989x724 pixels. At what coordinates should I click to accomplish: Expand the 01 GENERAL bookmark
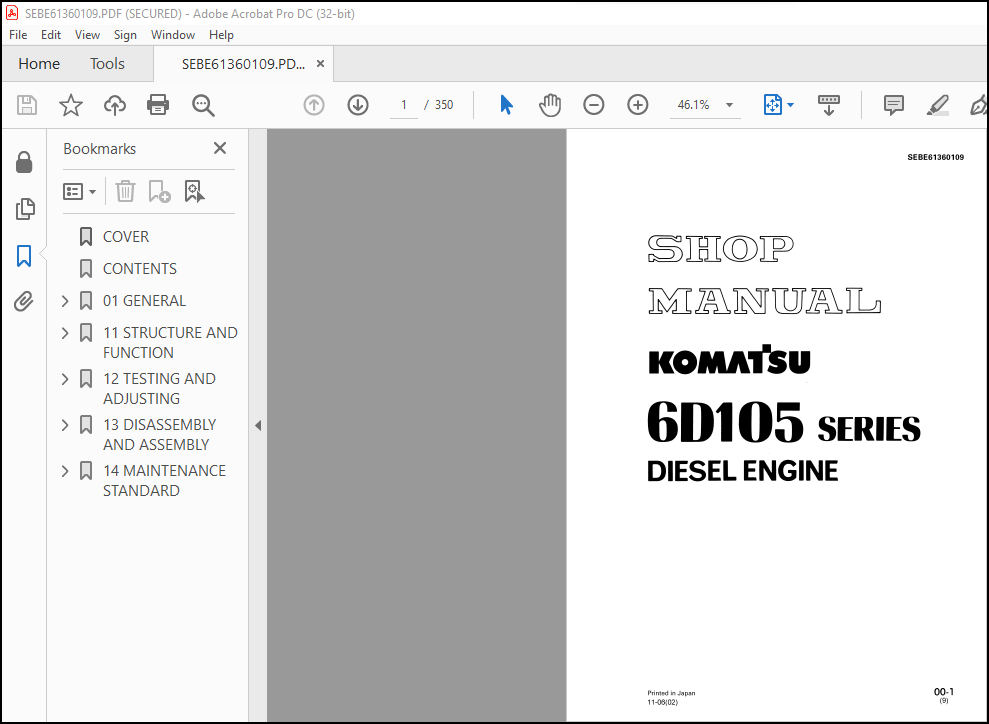click(65, 301)
